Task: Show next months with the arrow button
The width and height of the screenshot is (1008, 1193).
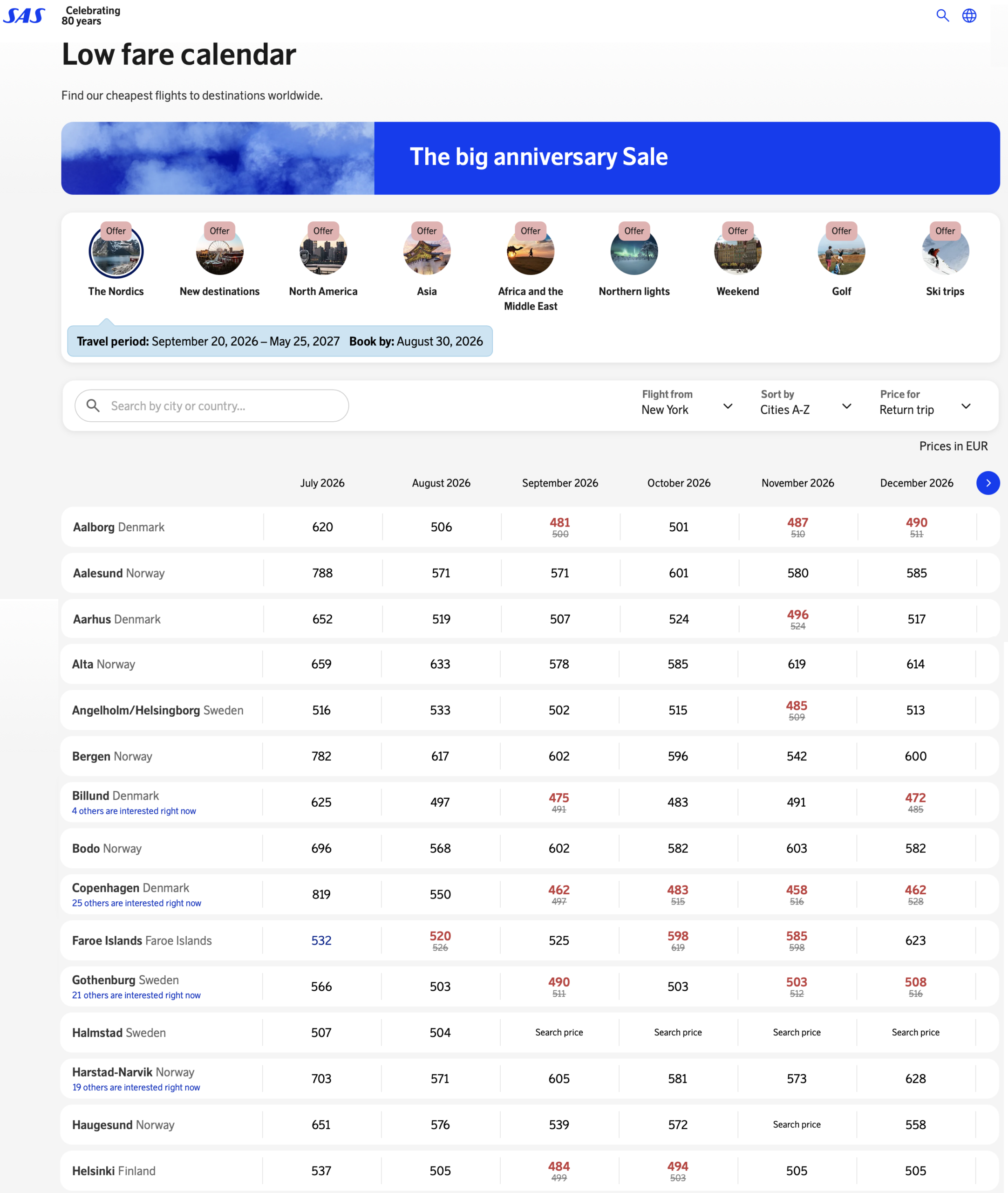Action: [988, 483]
